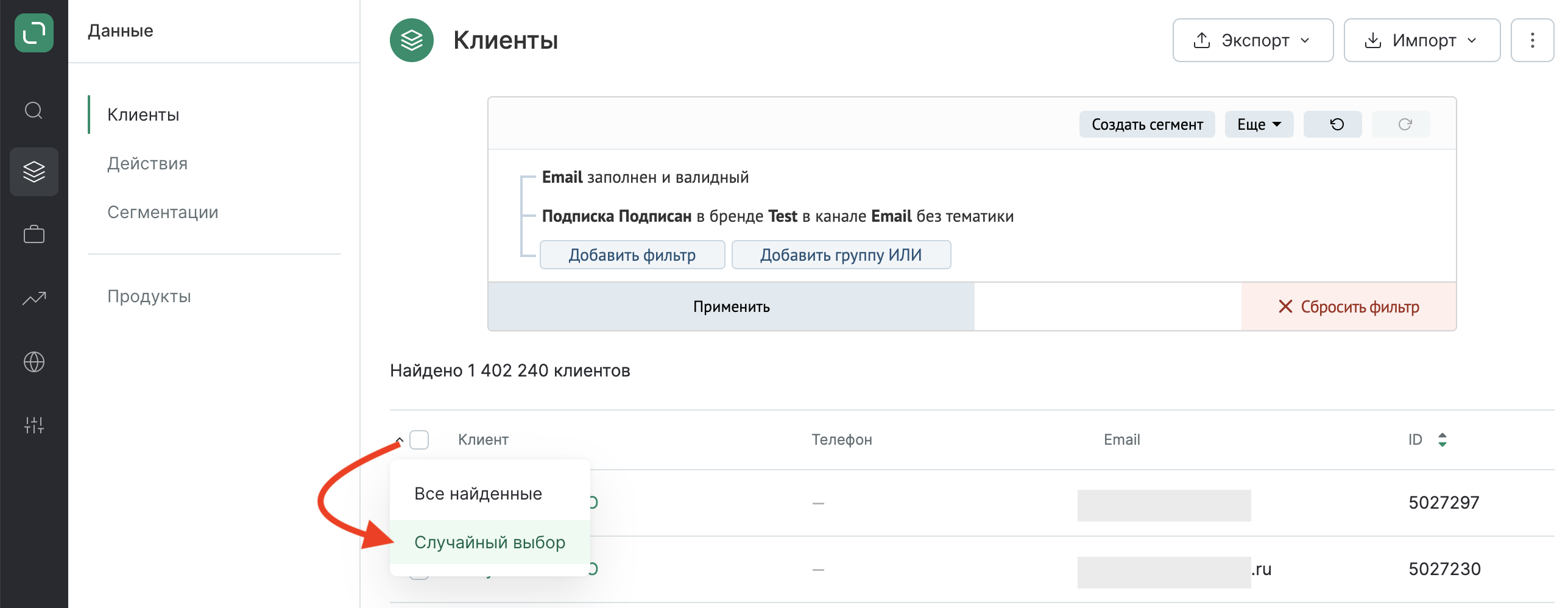Image resolution: width=1568 pixels, height=608 pixels.
Task: Expand the Еще dropdown
Action: click(x=1259, y=124)
